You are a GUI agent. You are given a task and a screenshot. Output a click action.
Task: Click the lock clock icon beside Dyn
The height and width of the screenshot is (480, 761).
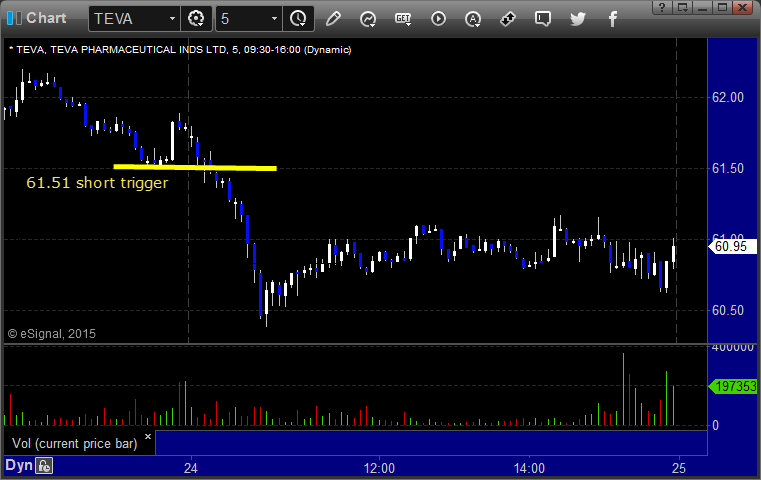(44, 466)
